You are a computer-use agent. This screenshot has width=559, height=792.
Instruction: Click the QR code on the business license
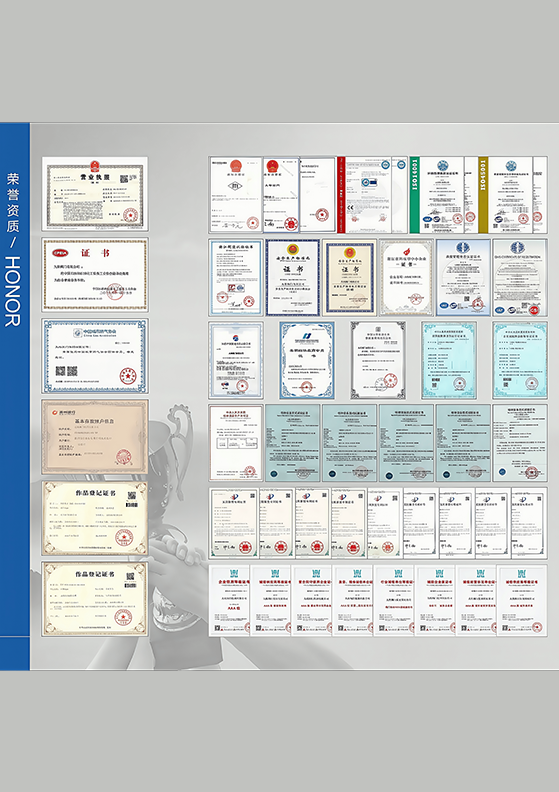point(133,178)
